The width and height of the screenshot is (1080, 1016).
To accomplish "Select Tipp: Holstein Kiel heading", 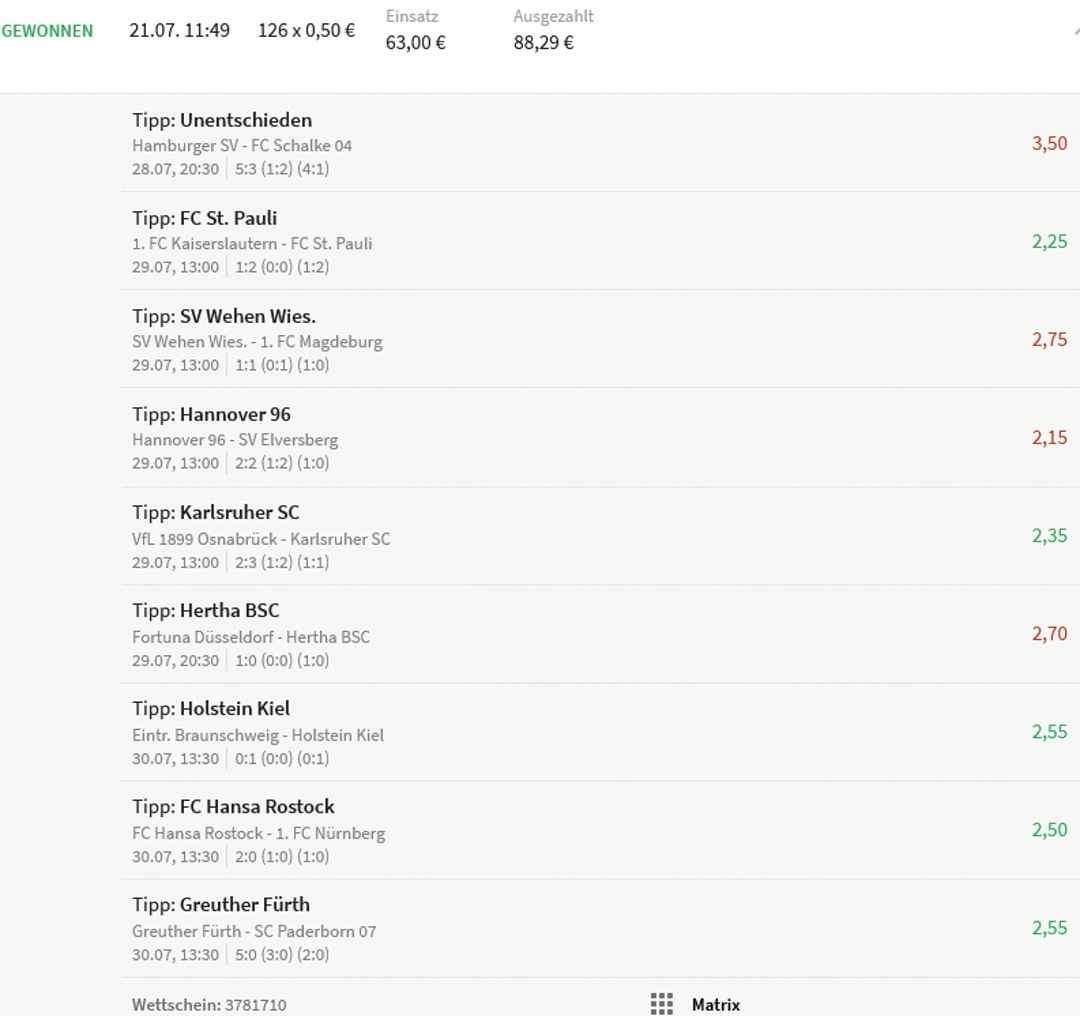I will [x=211, y=708].
